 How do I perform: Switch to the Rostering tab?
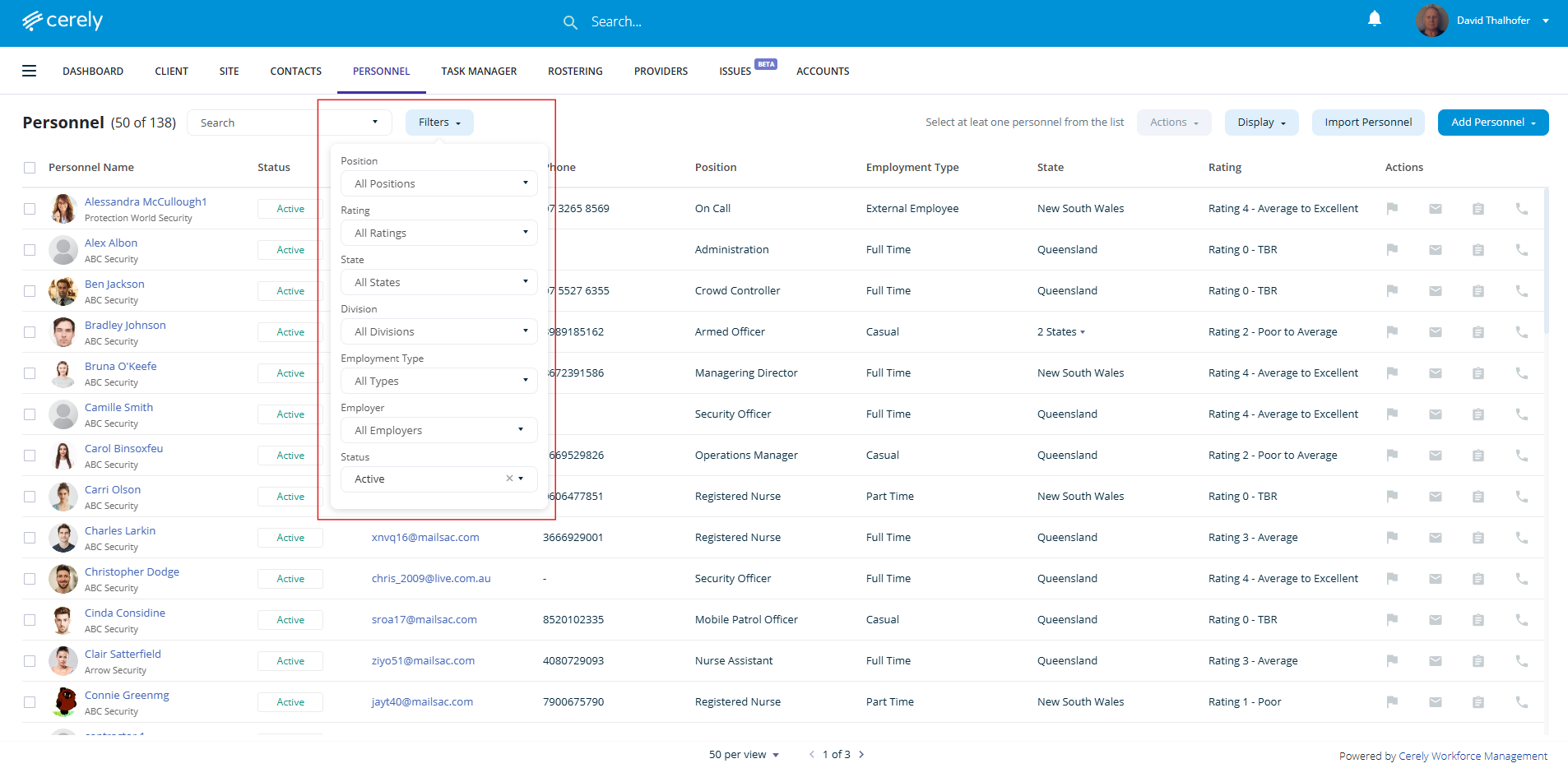[x=575, y=72]
